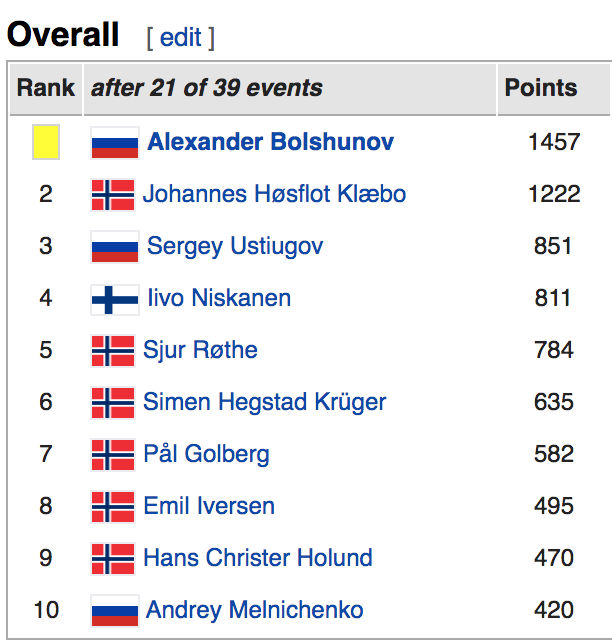Click the Points column header

[x=540, y=88]
